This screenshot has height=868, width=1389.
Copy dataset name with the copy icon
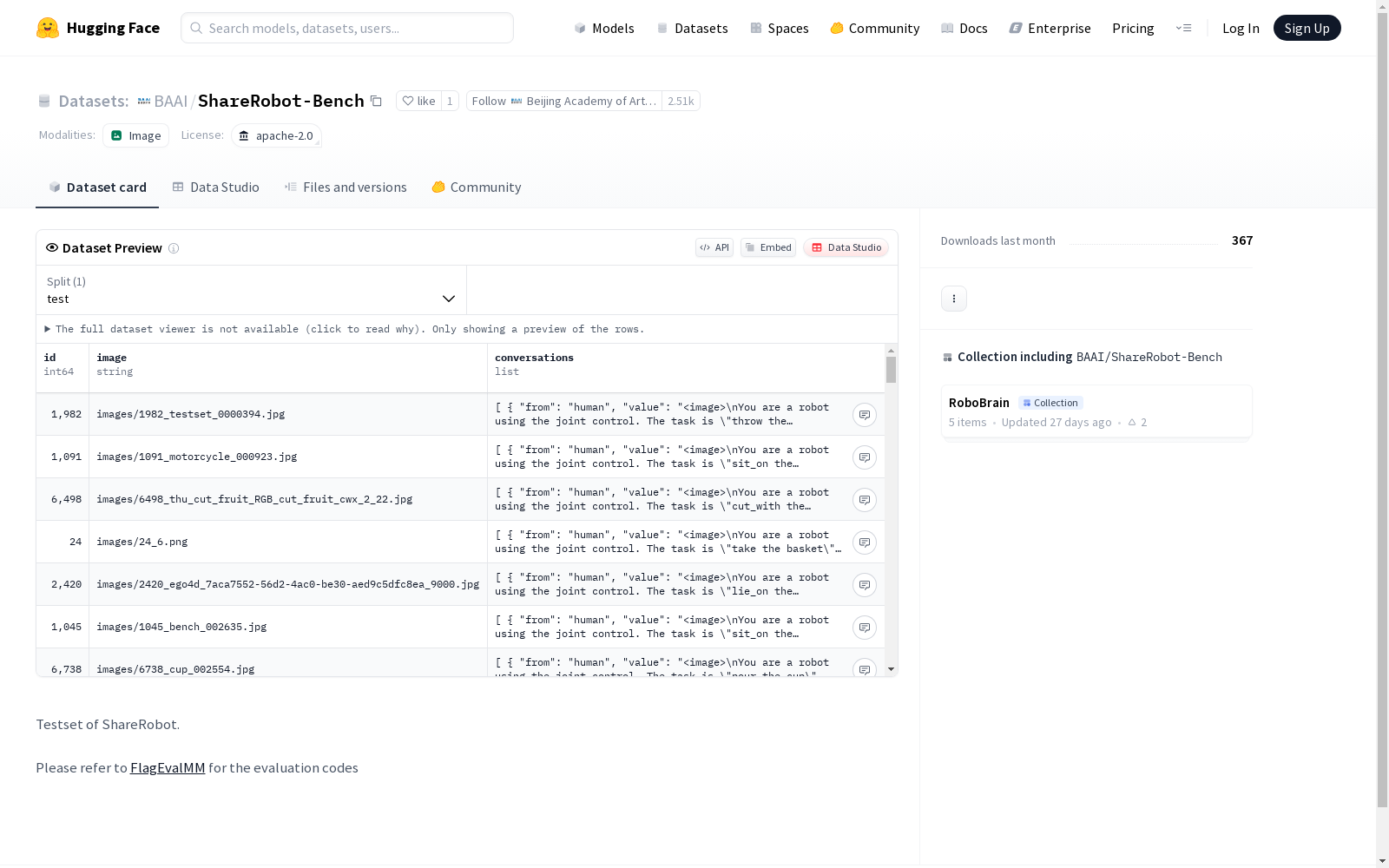pos(376,101)
